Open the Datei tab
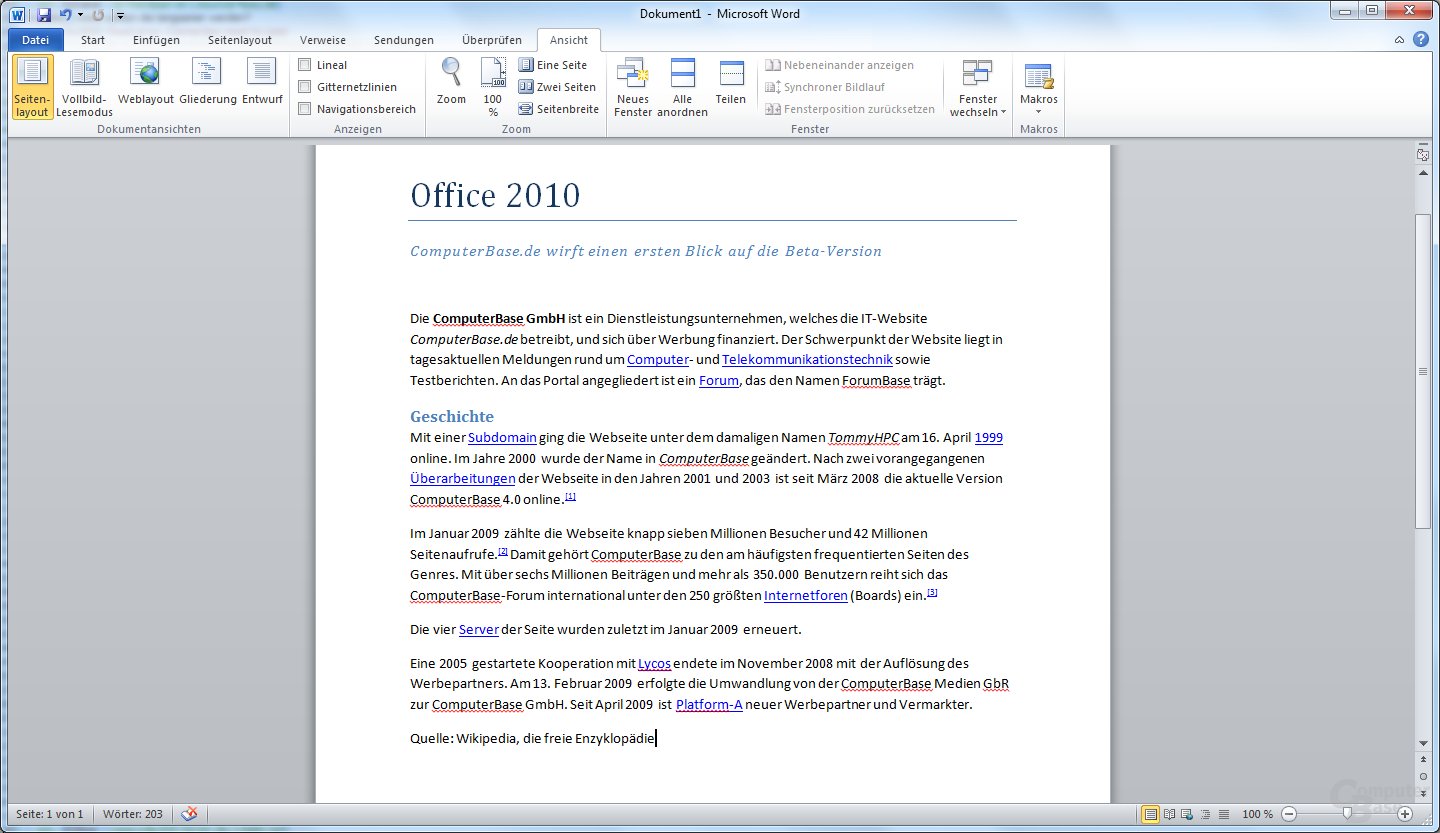The height and width of the screenshot is (833, 1440). (x=36, y=40)
